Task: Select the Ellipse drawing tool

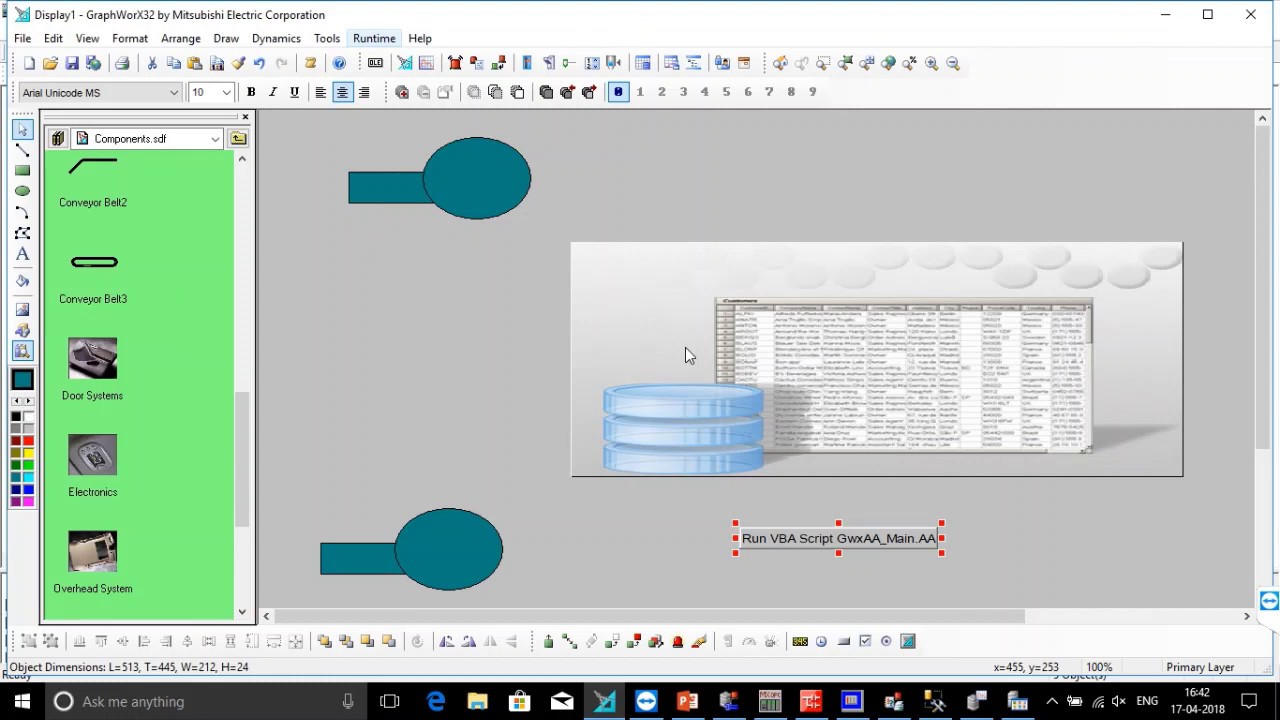Action: (22, 191)
